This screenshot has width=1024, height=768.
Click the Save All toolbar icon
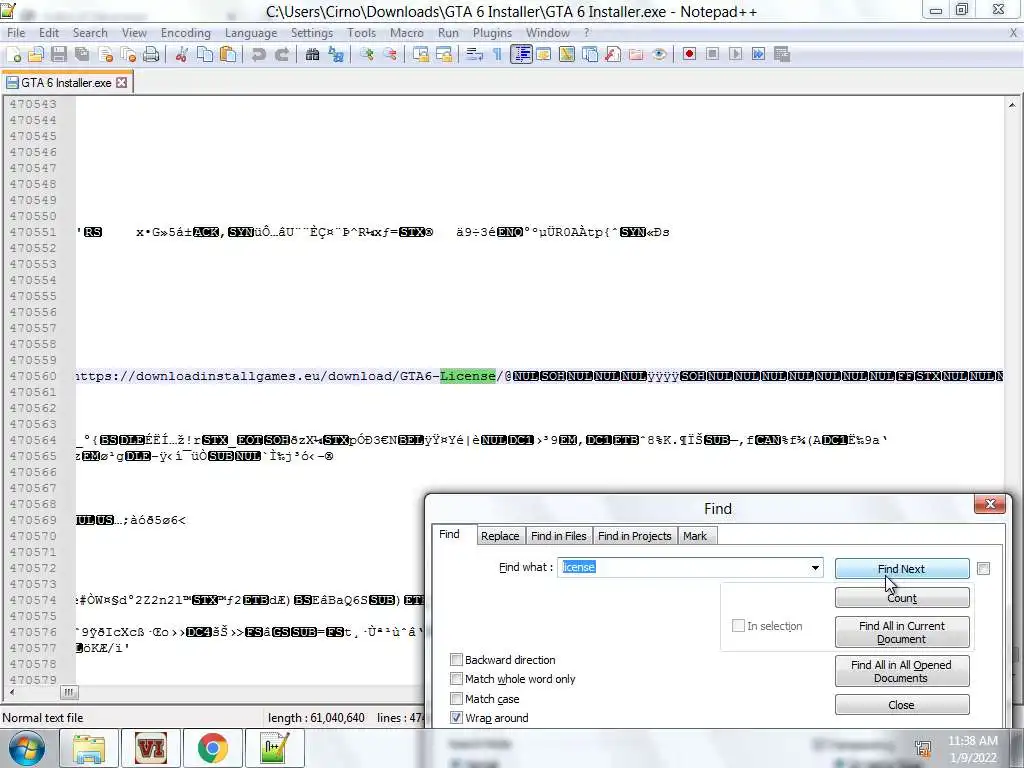[82, 55]
